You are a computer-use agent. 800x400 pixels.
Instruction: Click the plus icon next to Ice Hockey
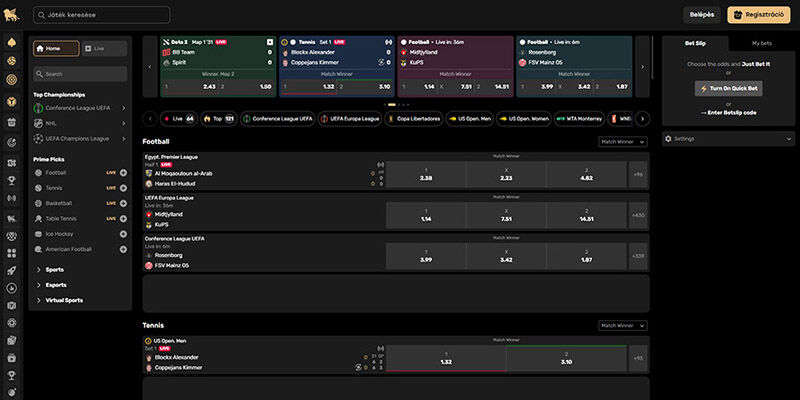[123, 234]
